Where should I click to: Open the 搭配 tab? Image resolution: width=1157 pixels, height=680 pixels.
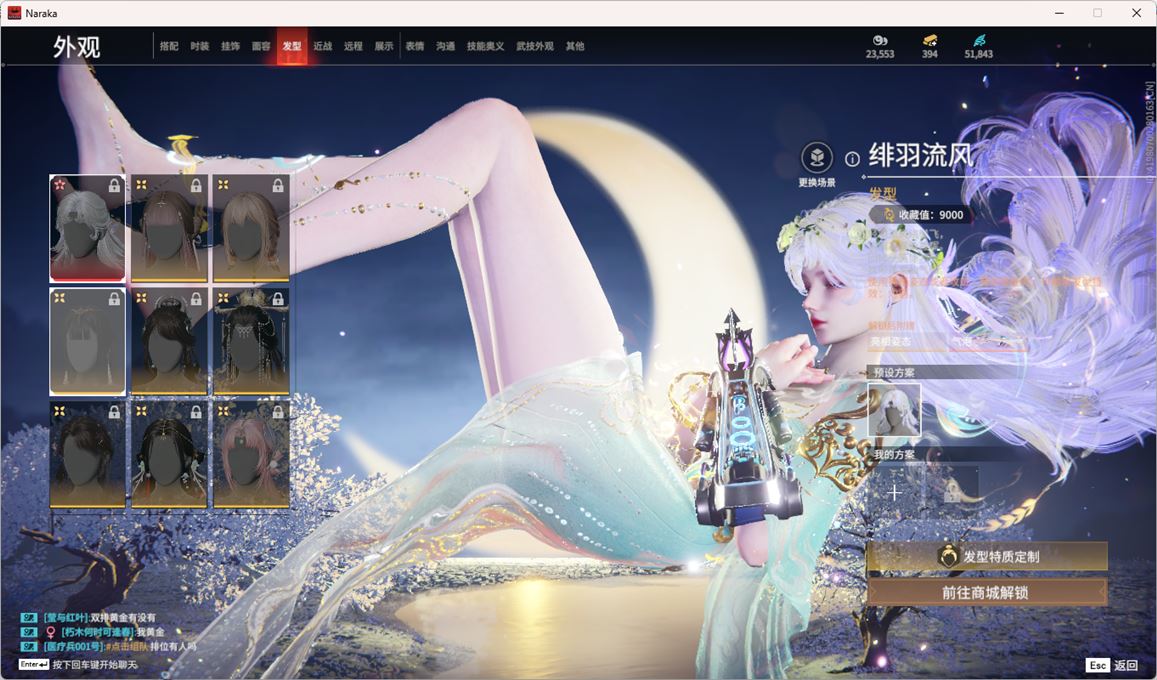(x=169, y=46)
